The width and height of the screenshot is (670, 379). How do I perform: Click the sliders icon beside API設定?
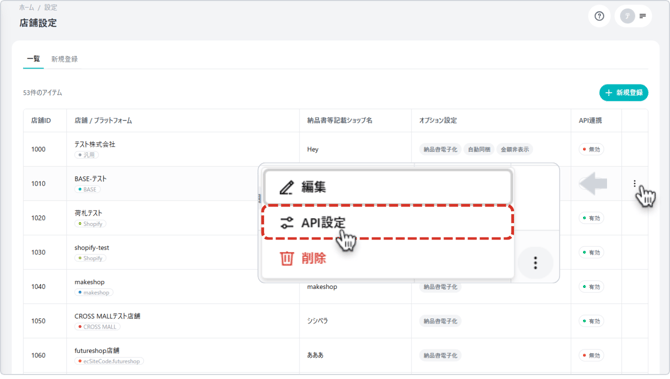(286, 223)
